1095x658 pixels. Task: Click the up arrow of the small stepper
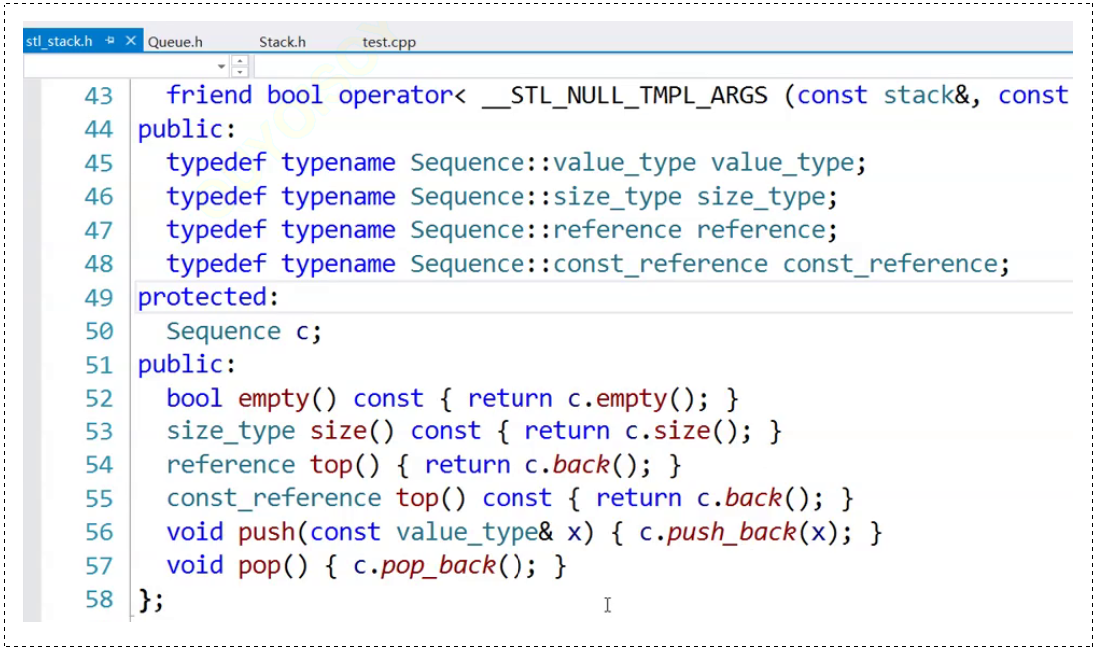click(238, 61)
